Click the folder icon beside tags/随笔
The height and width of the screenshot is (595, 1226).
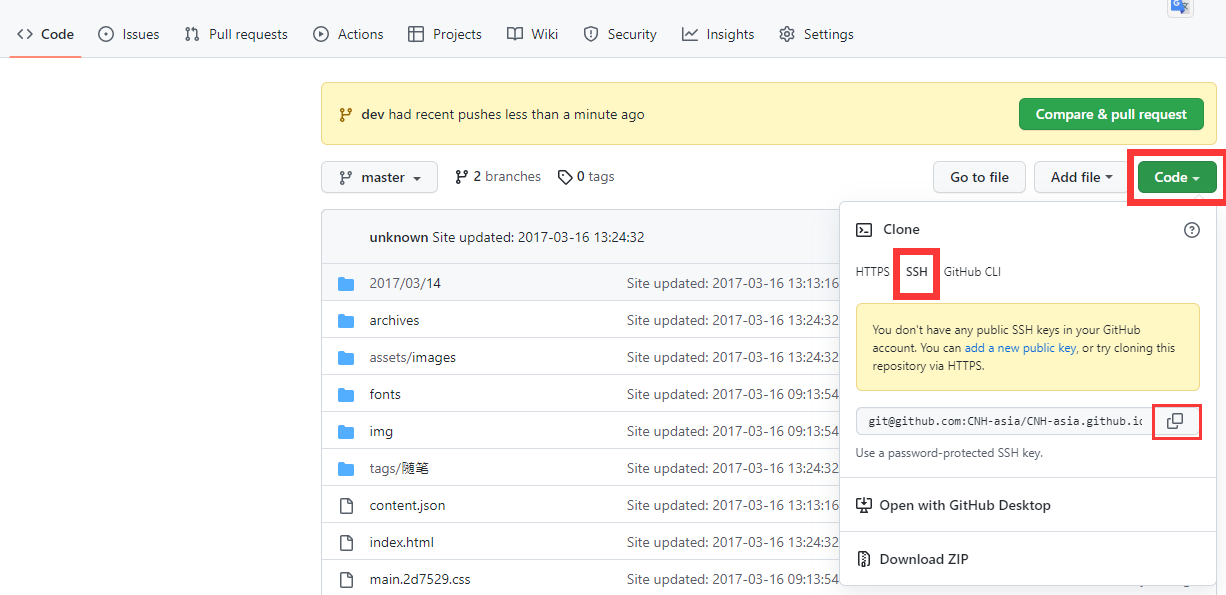346,469
